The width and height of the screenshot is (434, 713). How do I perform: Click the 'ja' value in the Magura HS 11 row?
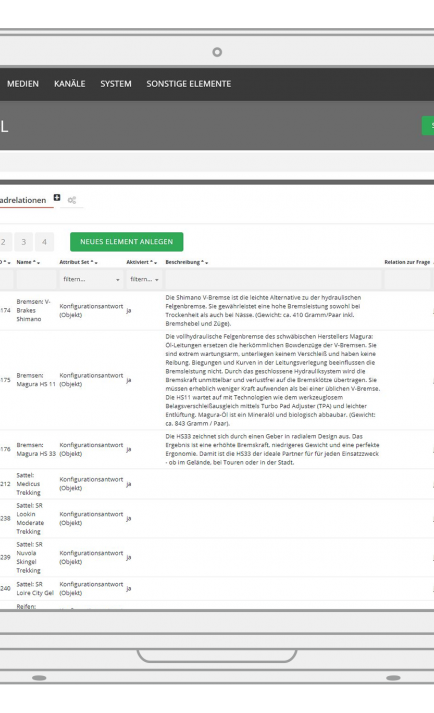point(129,380)
